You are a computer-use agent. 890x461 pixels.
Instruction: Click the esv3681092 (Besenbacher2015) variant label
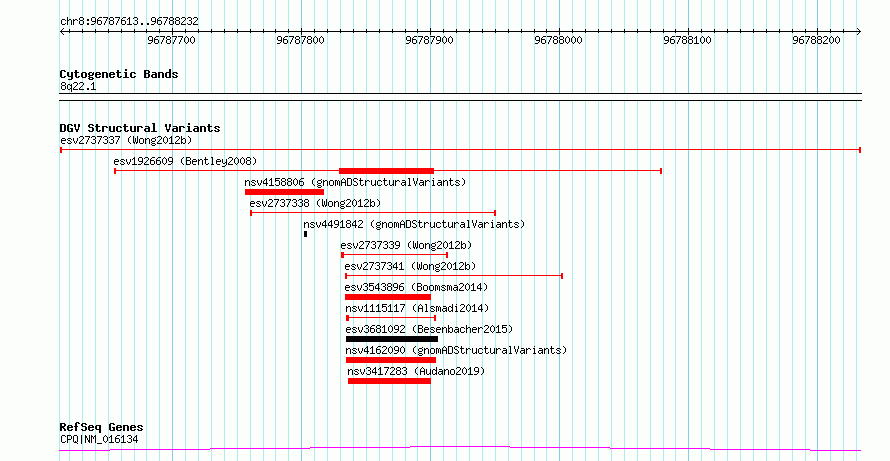point(429,329)
